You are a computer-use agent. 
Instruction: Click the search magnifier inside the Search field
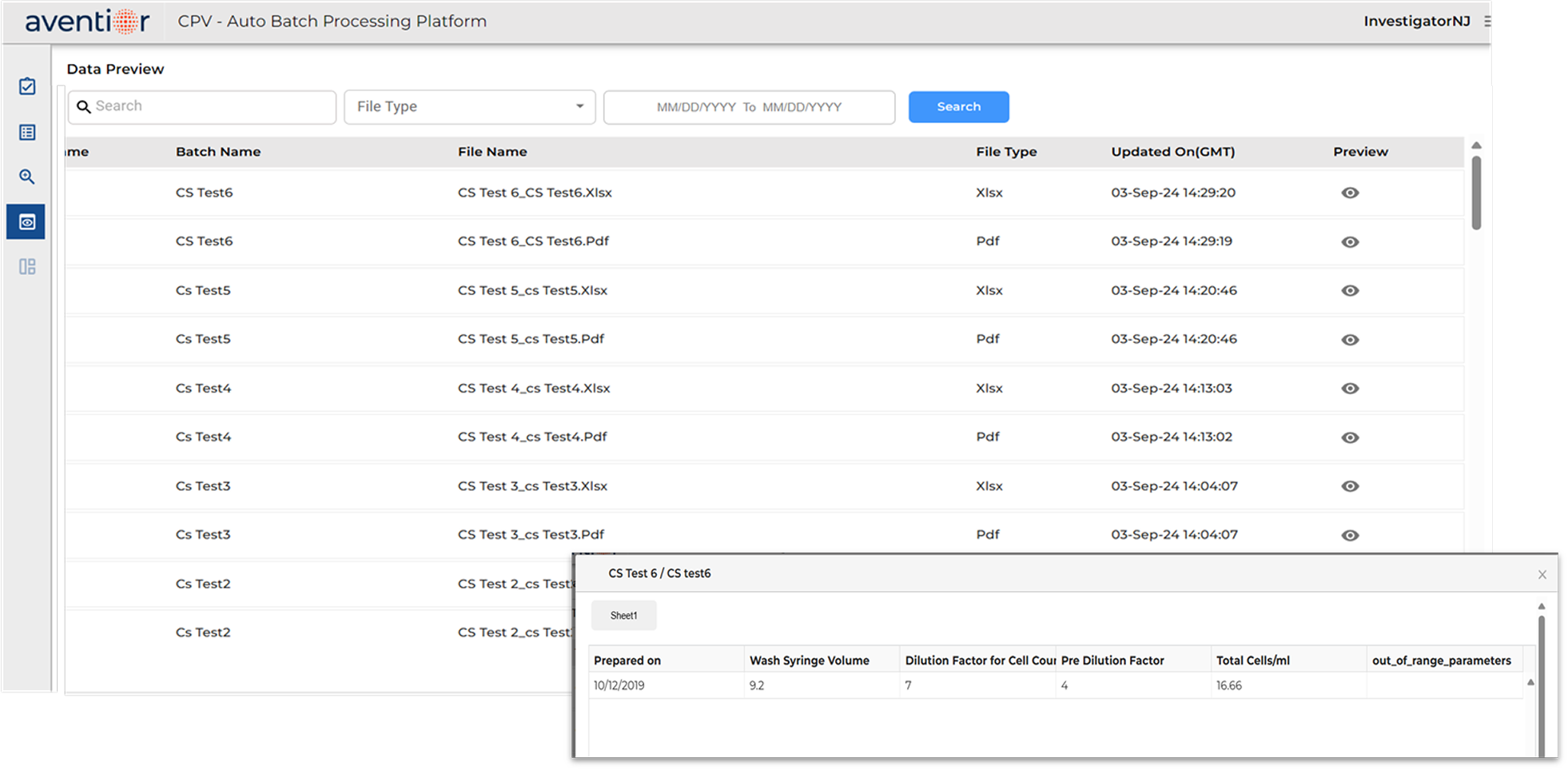pyautogui.click(x=85, y=106)
